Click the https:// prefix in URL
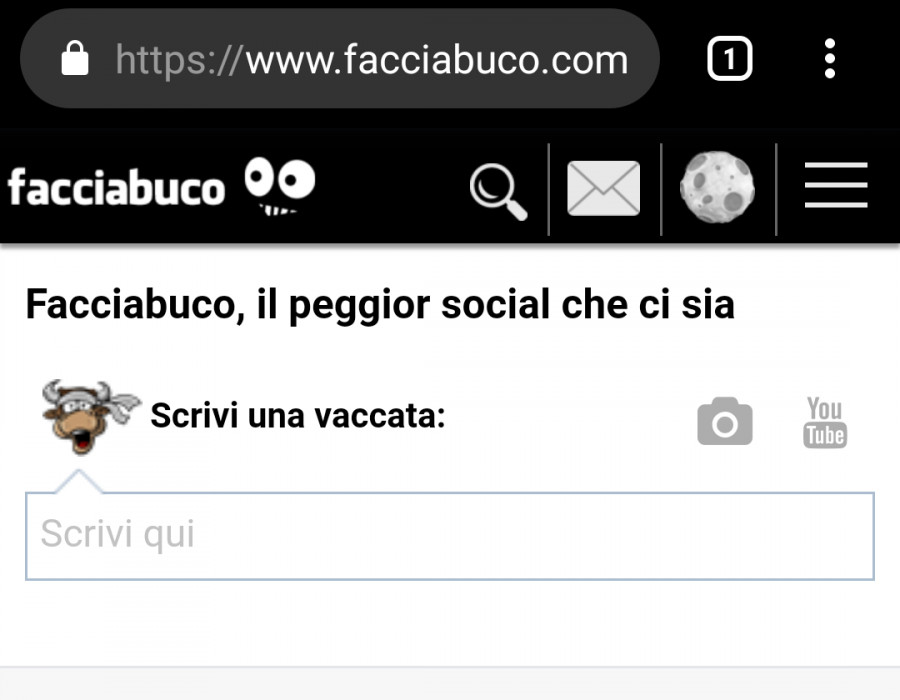This screenshot has width=900, height=700. pos(179,60)
